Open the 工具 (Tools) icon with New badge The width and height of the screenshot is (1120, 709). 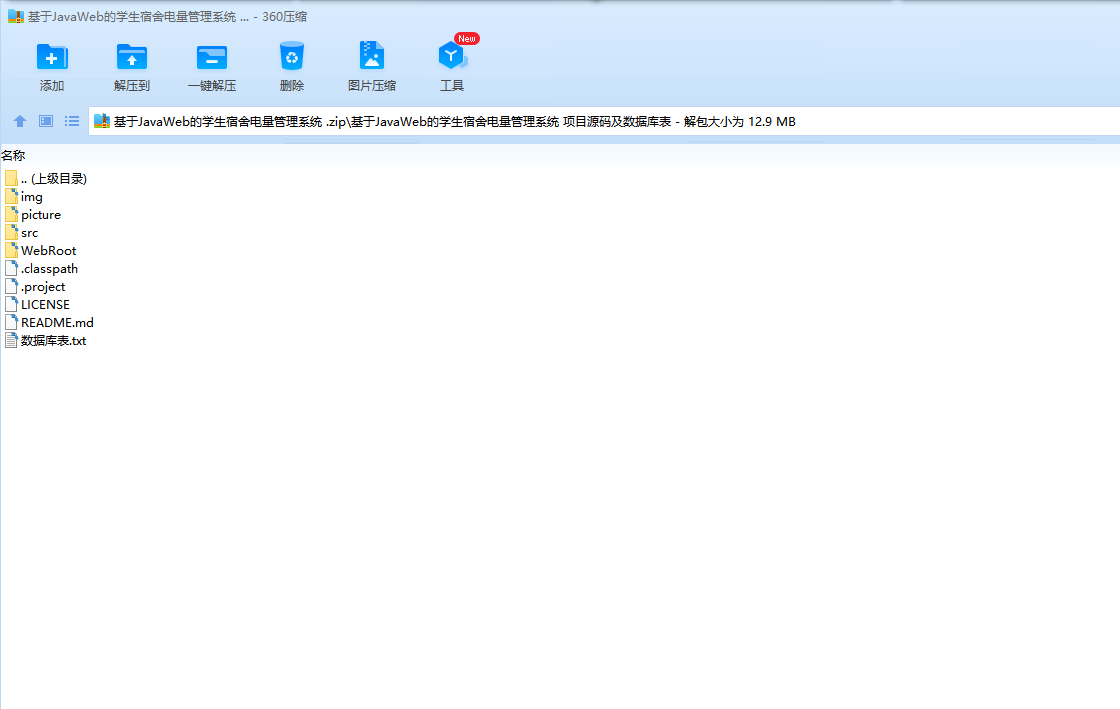(x=452, y=55)
